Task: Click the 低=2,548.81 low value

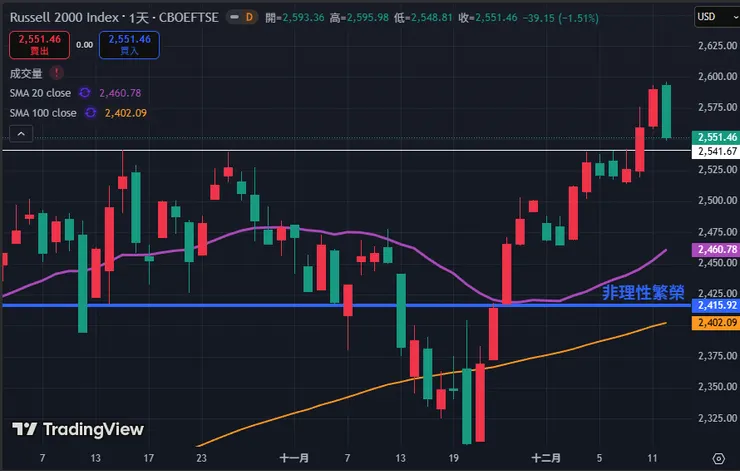Action: (423, 18)
